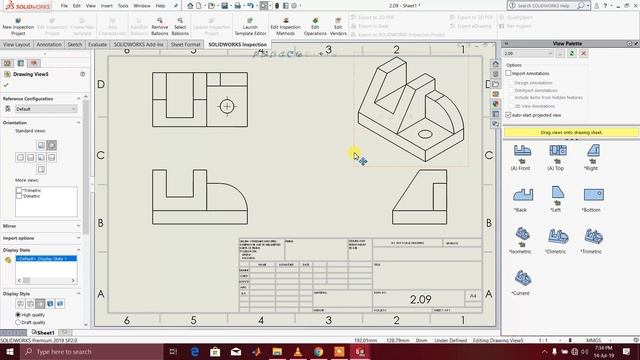Switch to Sketch tab
Image resolution: width=640 pixels, height=360 pixels.
tap(75, 44)
